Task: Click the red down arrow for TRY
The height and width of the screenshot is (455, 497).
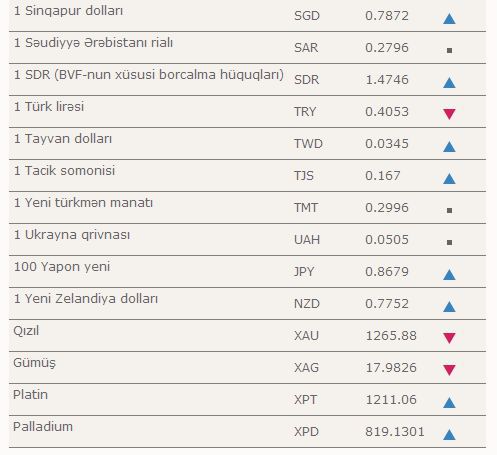Action: click(x=449, y=114)
